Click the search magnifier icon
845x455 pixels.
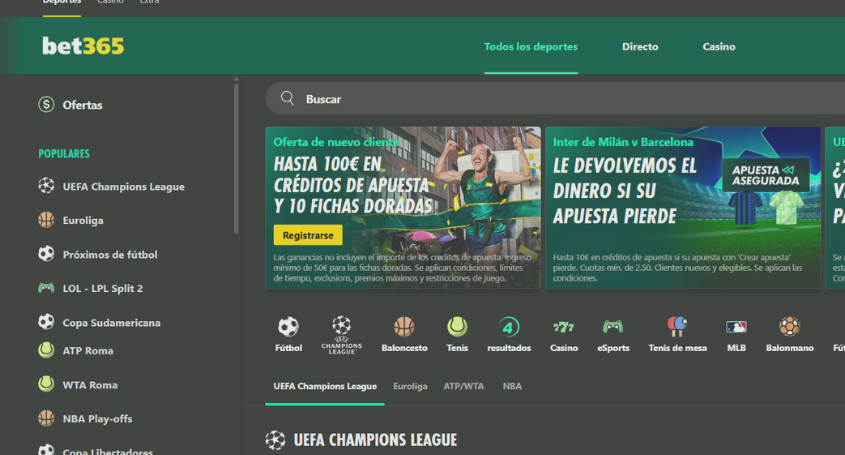[x=287, y=98]
